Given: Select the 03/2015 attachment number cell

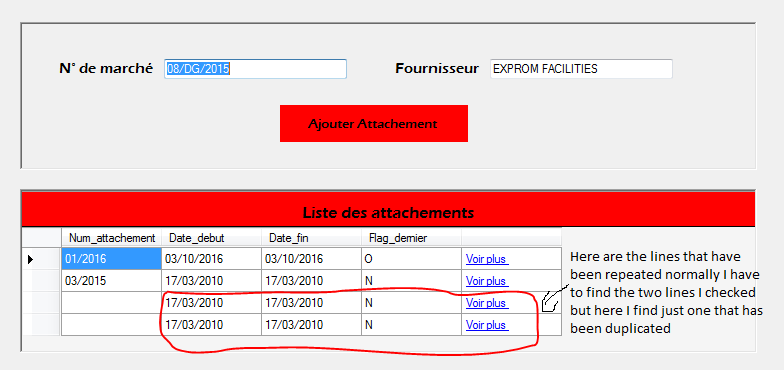Looking at the screenshot, I should (x=112, y=281).
